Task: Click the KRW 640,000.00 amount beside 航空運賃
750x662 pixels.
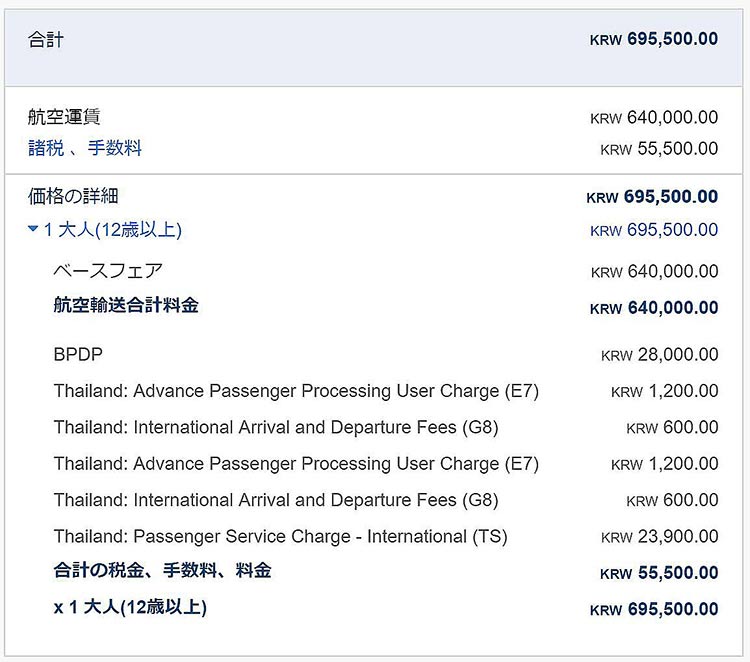Action: [x=654, y=117]
